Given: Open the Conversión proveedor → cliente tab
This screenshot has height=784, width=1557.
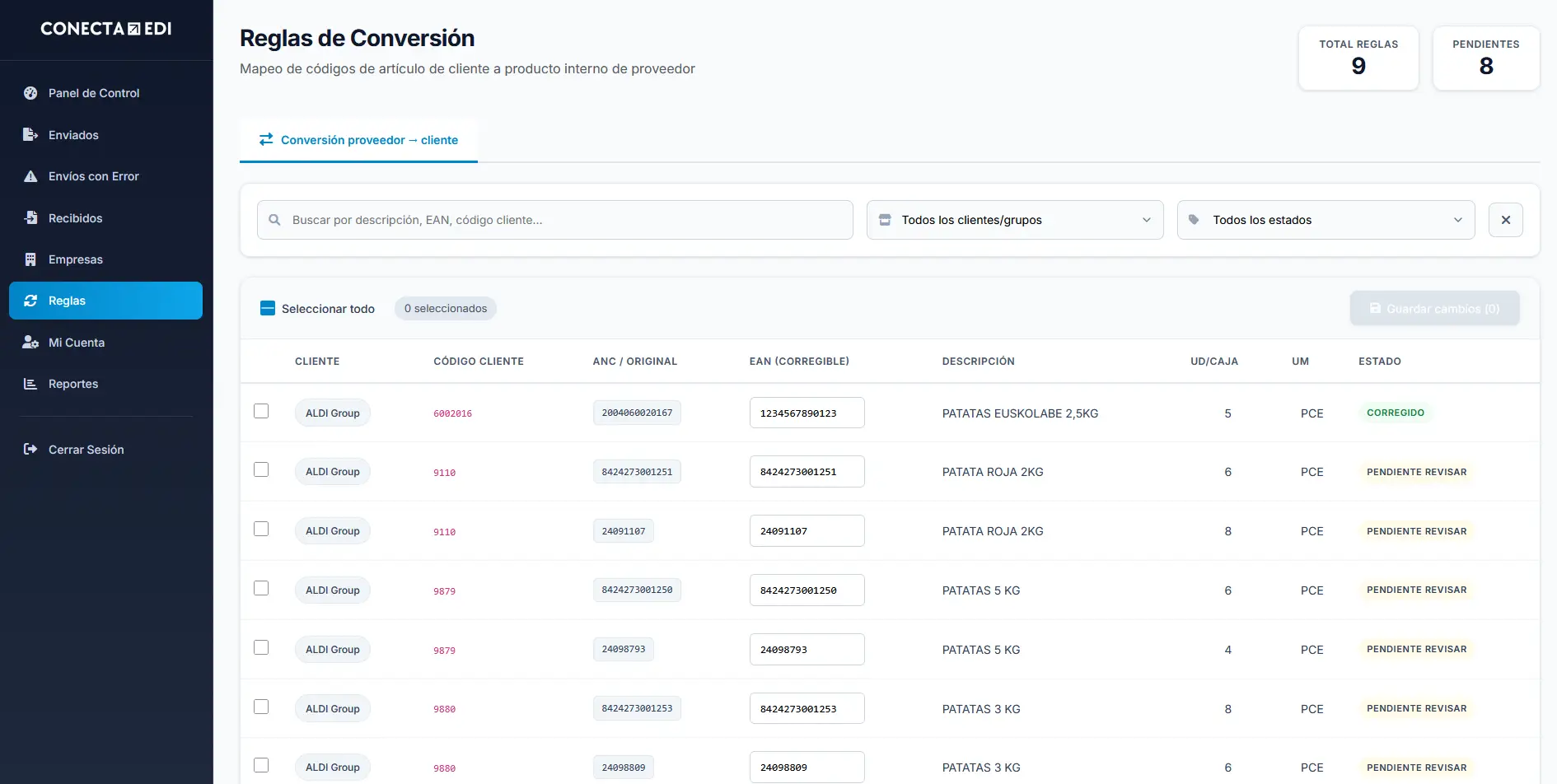Looking at the screenshot, I should (x=358, y=140).
